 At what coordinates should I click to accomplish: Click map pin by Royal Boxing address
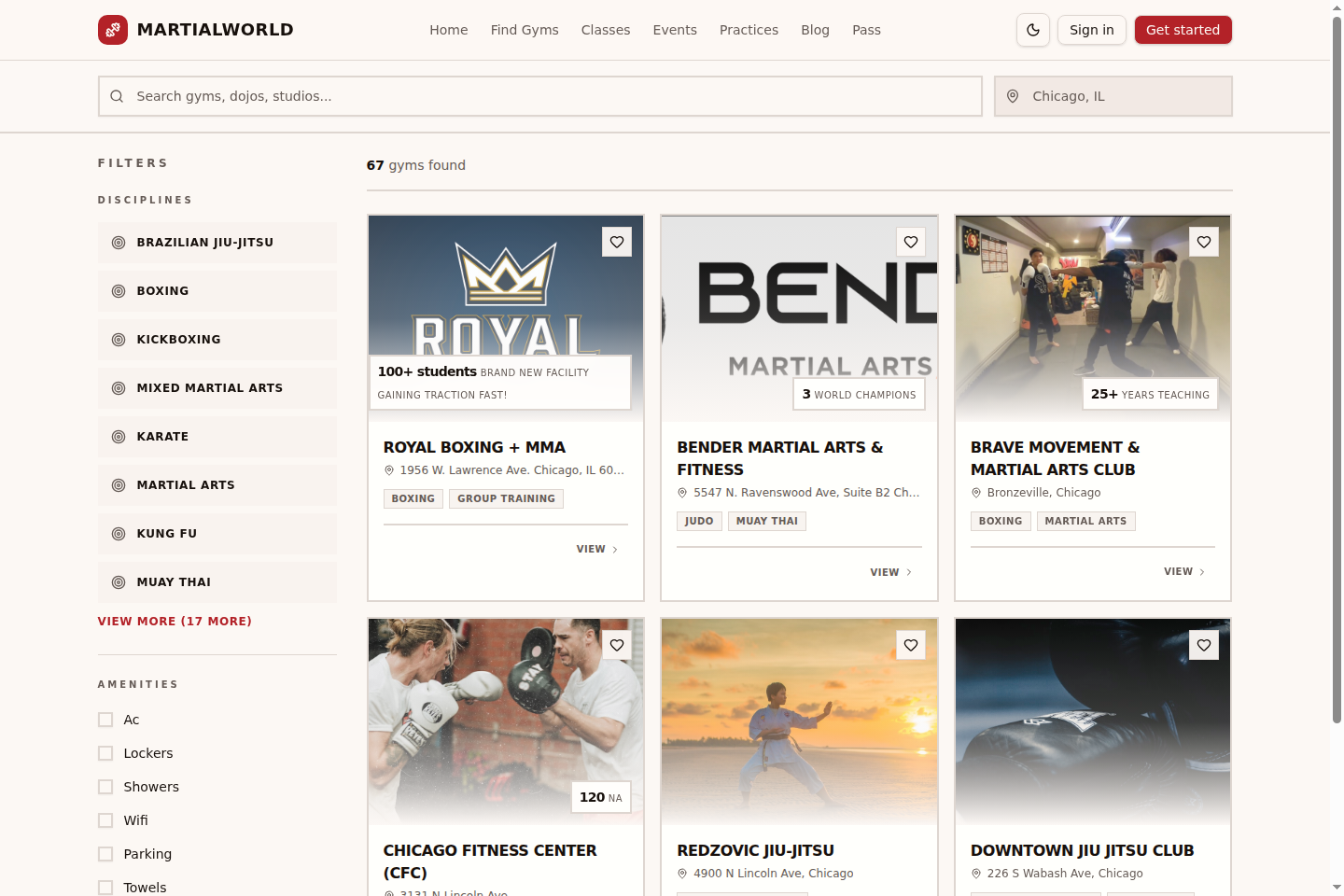click(389, 470)
